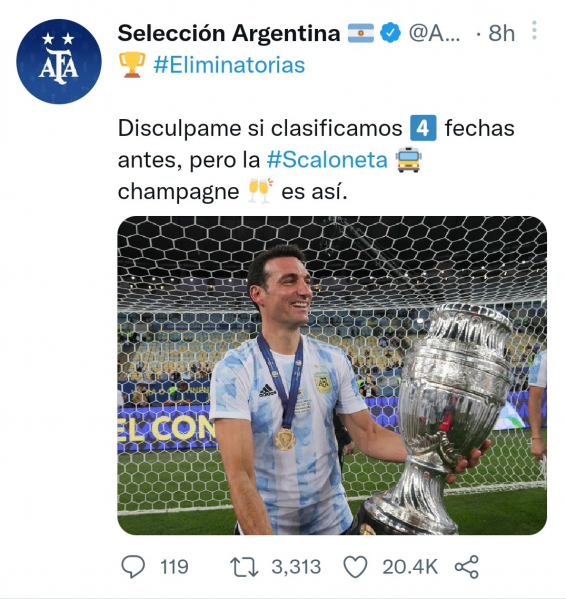Click the trophy emoji before #Eliminatorias

[x=132, y=65]
